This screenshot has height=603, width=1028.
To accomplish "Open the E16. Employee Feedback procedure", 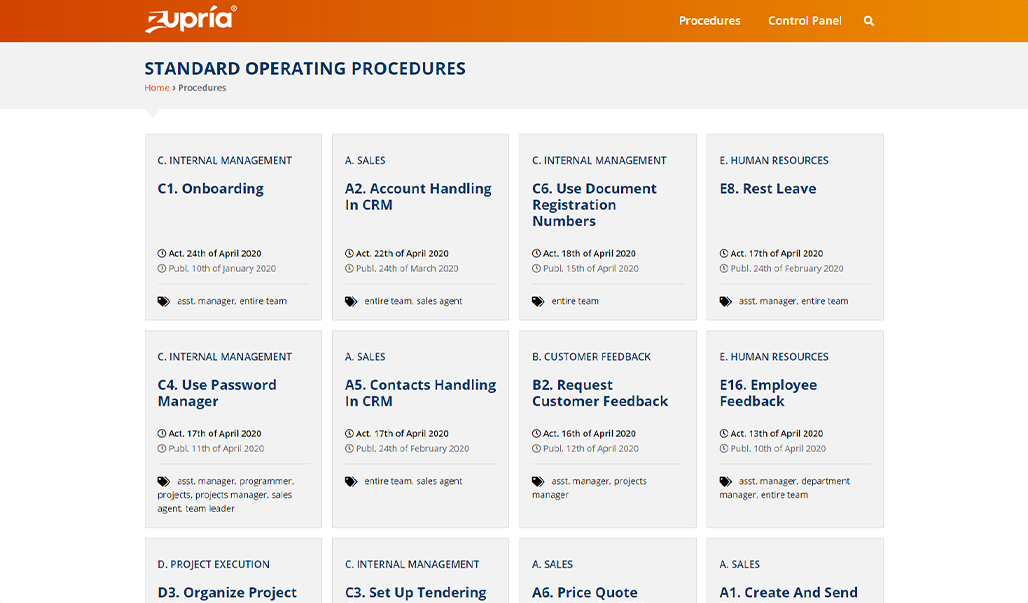I will coord(768,393).
